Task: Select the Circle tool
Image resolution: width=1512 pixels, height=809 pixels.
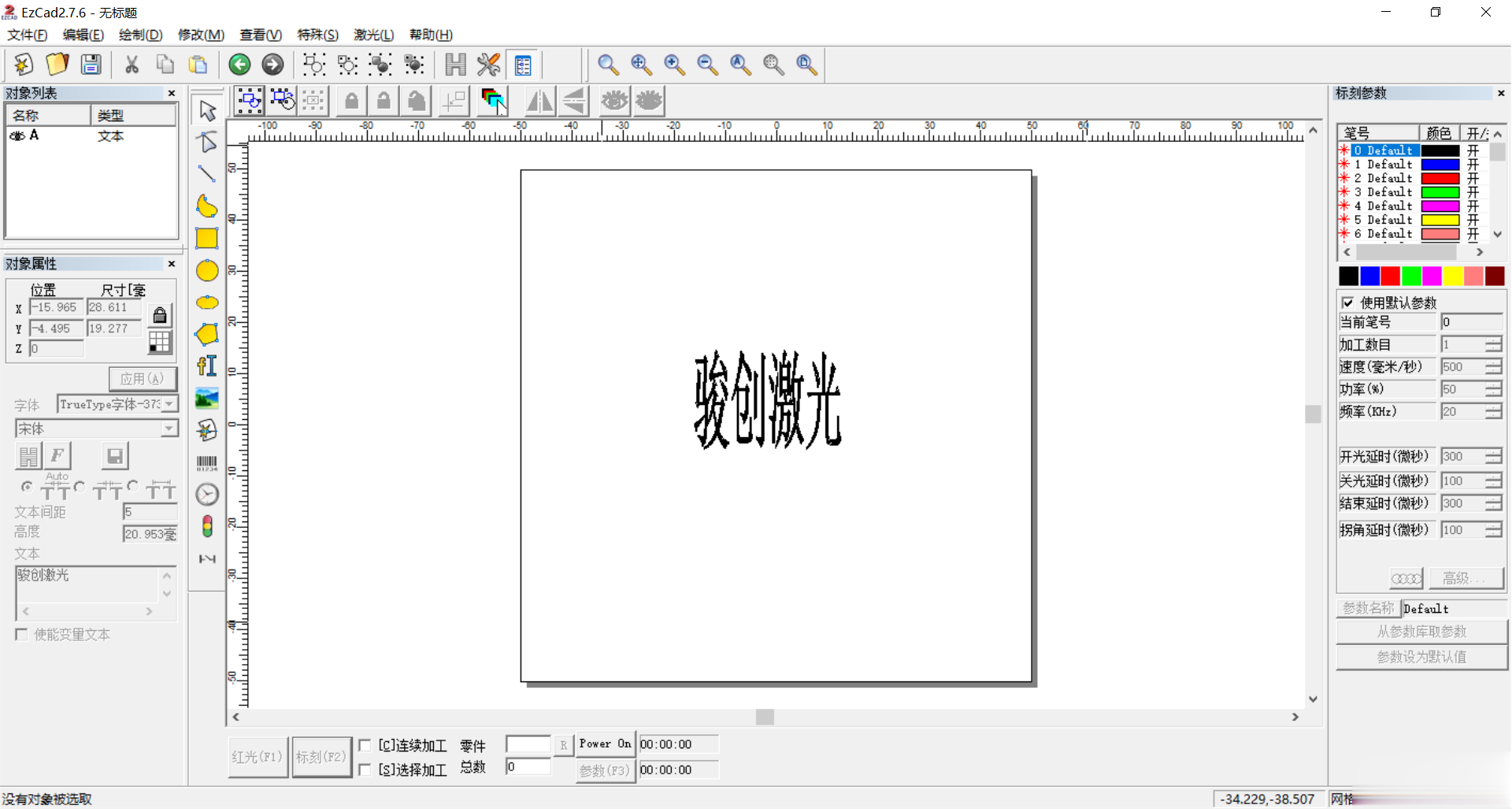Action: (207, 270)
